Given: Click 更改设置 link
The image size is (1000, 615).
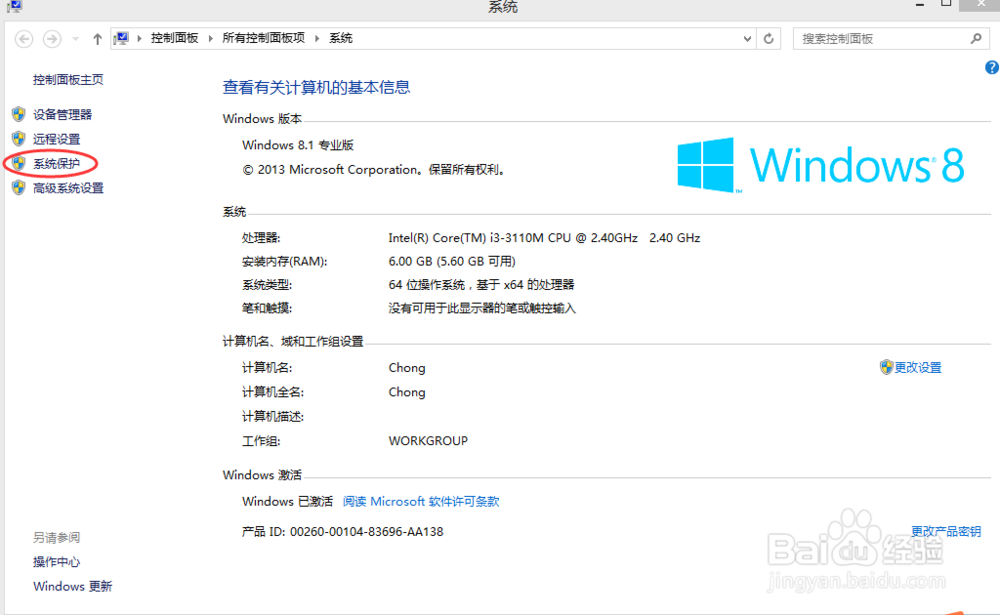Looking at the screenshot, I should click(x=918, y=367).
